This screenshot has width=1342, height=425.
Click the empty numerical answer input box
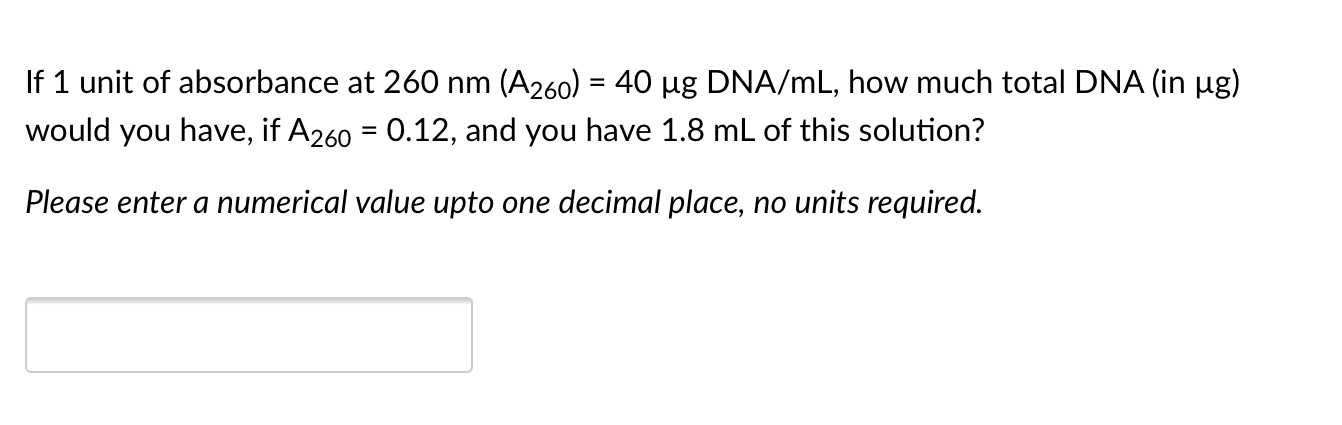(249, 335)
